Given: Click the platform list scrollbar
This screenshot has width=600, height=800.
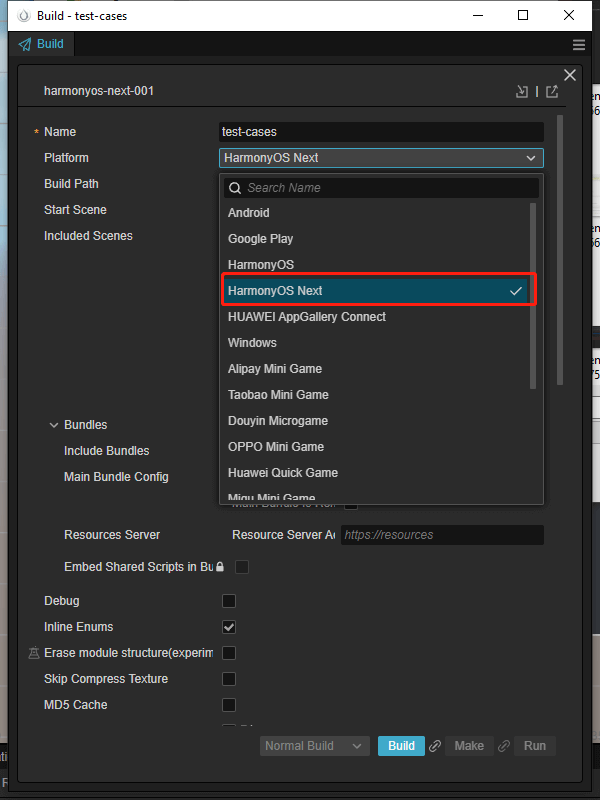Looking at the screenshot, I should point(533,296).
